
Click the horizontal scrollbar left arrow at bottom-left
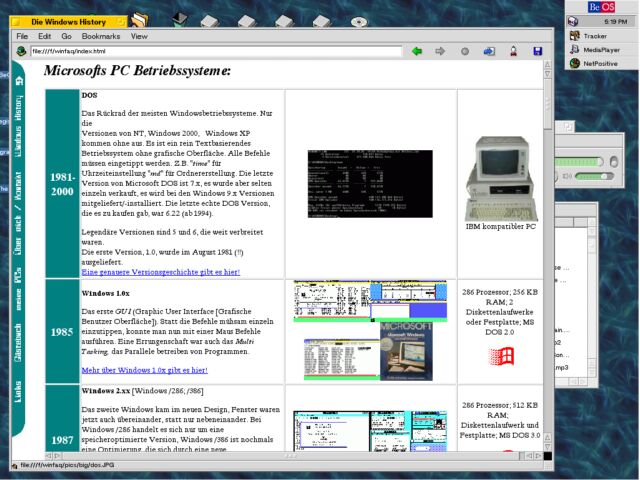(49, 456)
